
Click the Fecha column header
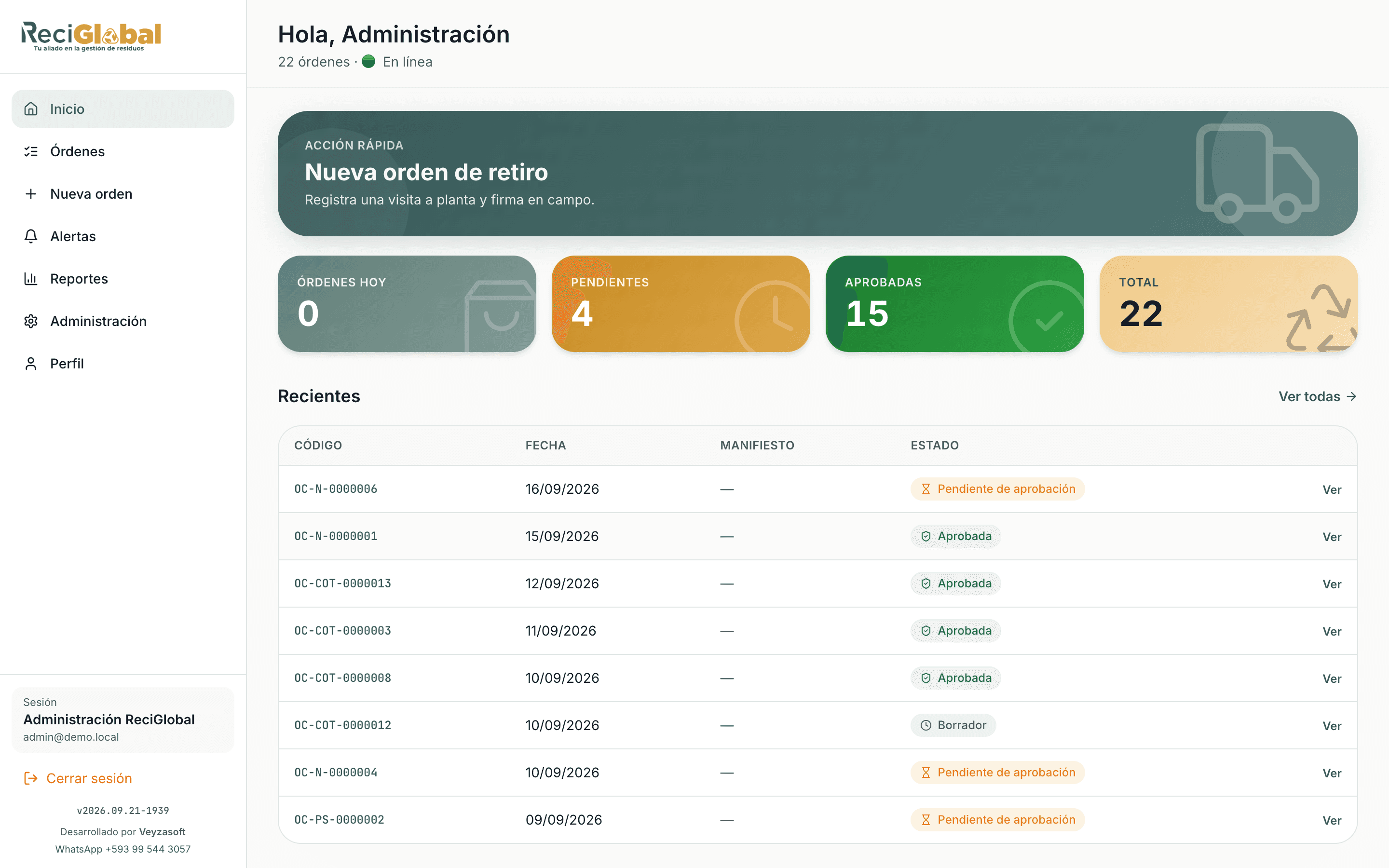[x=545, y=446]
